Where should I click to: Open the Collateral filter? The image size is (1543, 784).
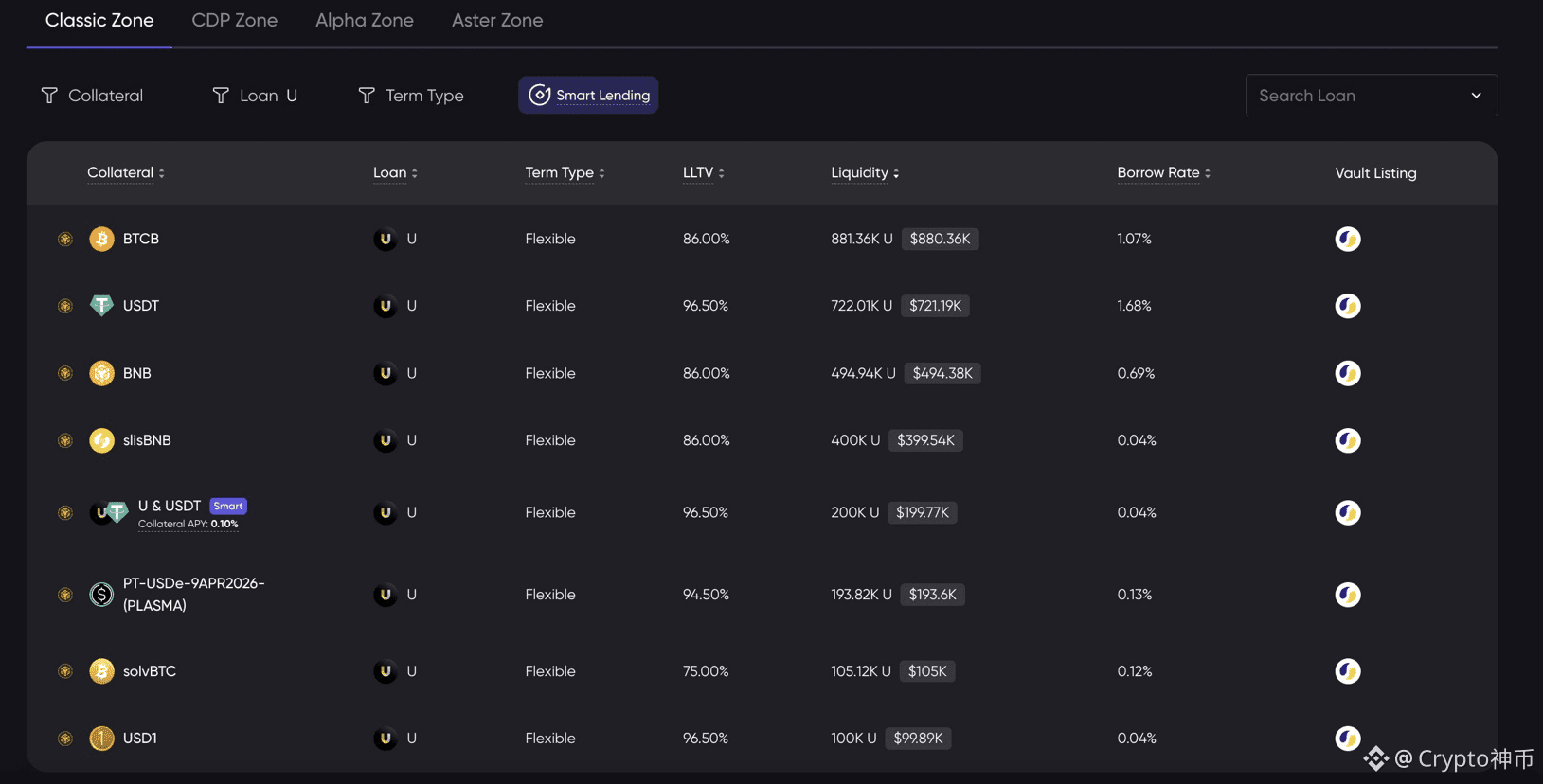click(x=92, y=96)
